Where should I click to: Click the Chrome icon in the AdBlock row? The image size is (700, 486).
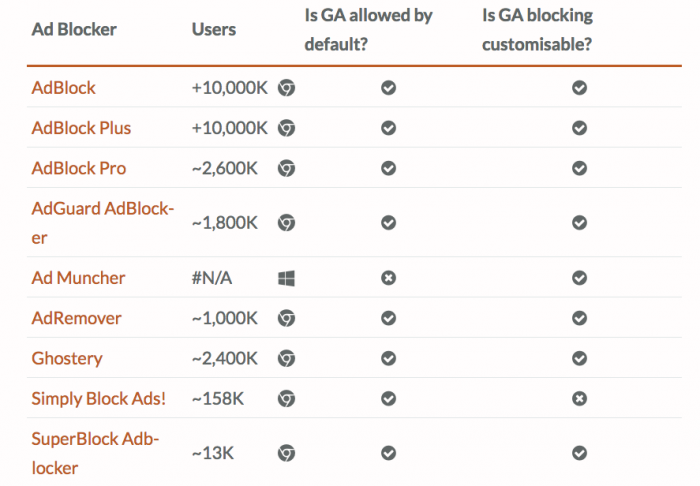click(x=286, y=88)
